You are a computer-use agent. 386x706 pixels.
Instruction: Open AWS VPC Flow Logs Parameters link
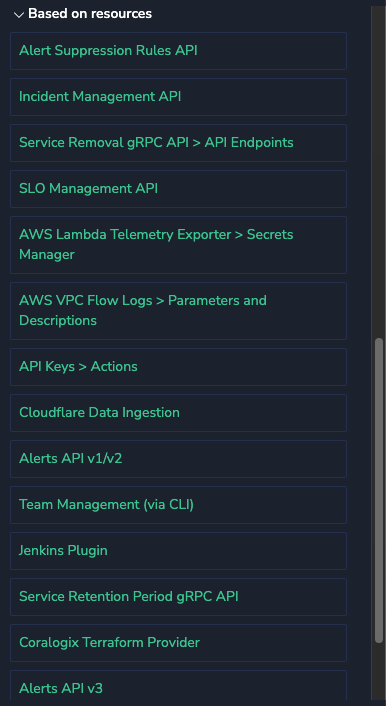pyautogui.click(x=178, y=311)
